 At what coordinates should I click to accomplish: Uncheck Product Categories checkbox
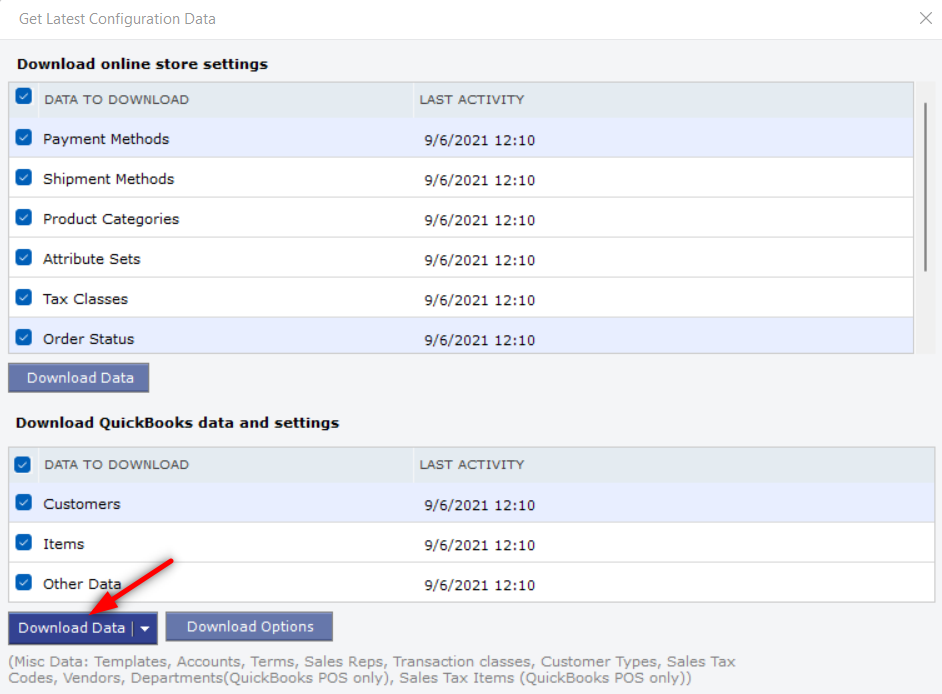pyautogui.click(x=23, y=218)
